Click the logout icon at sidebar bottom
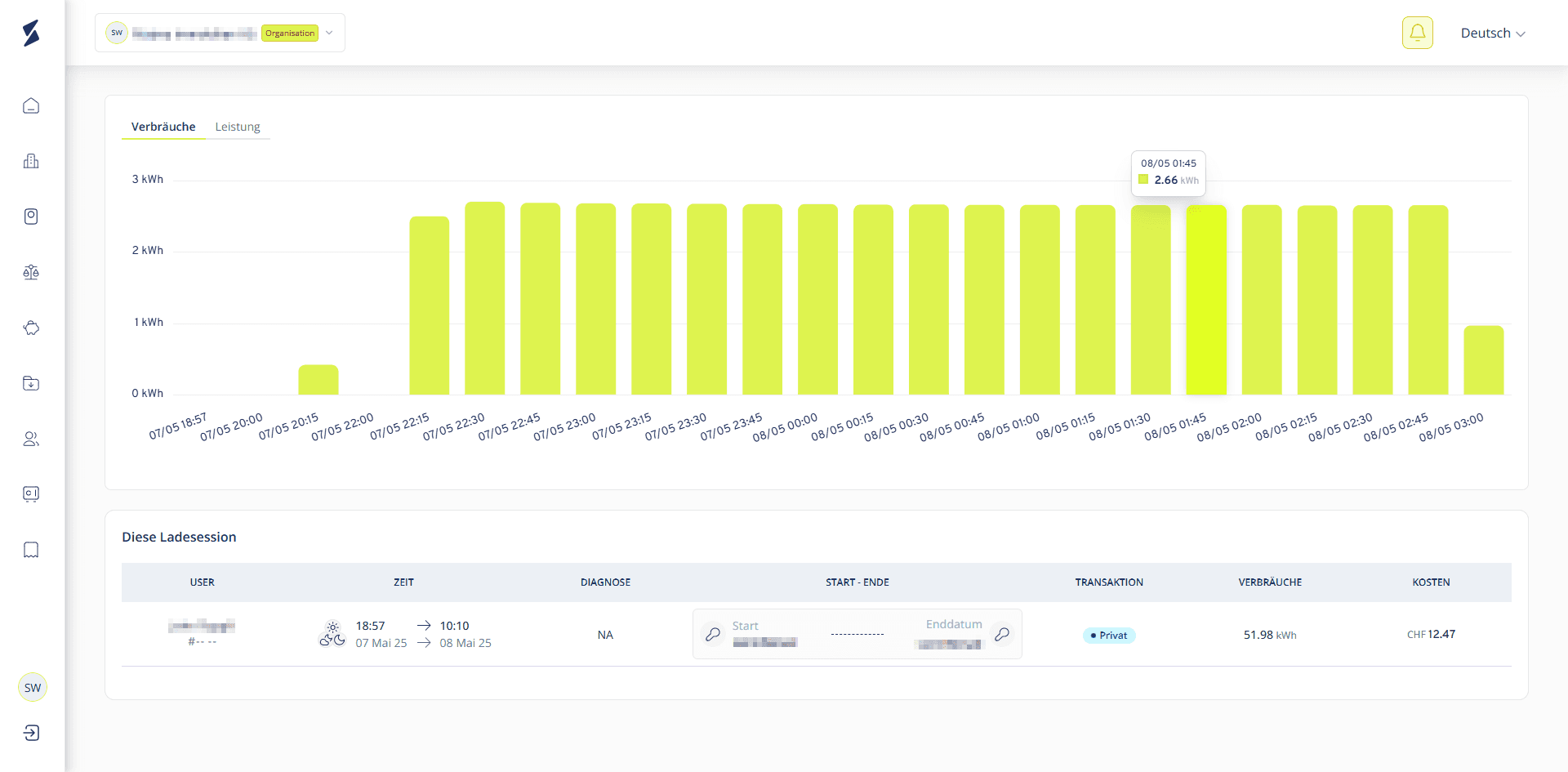The height and width of the screenshot is (772, 1568). point(31,733)
